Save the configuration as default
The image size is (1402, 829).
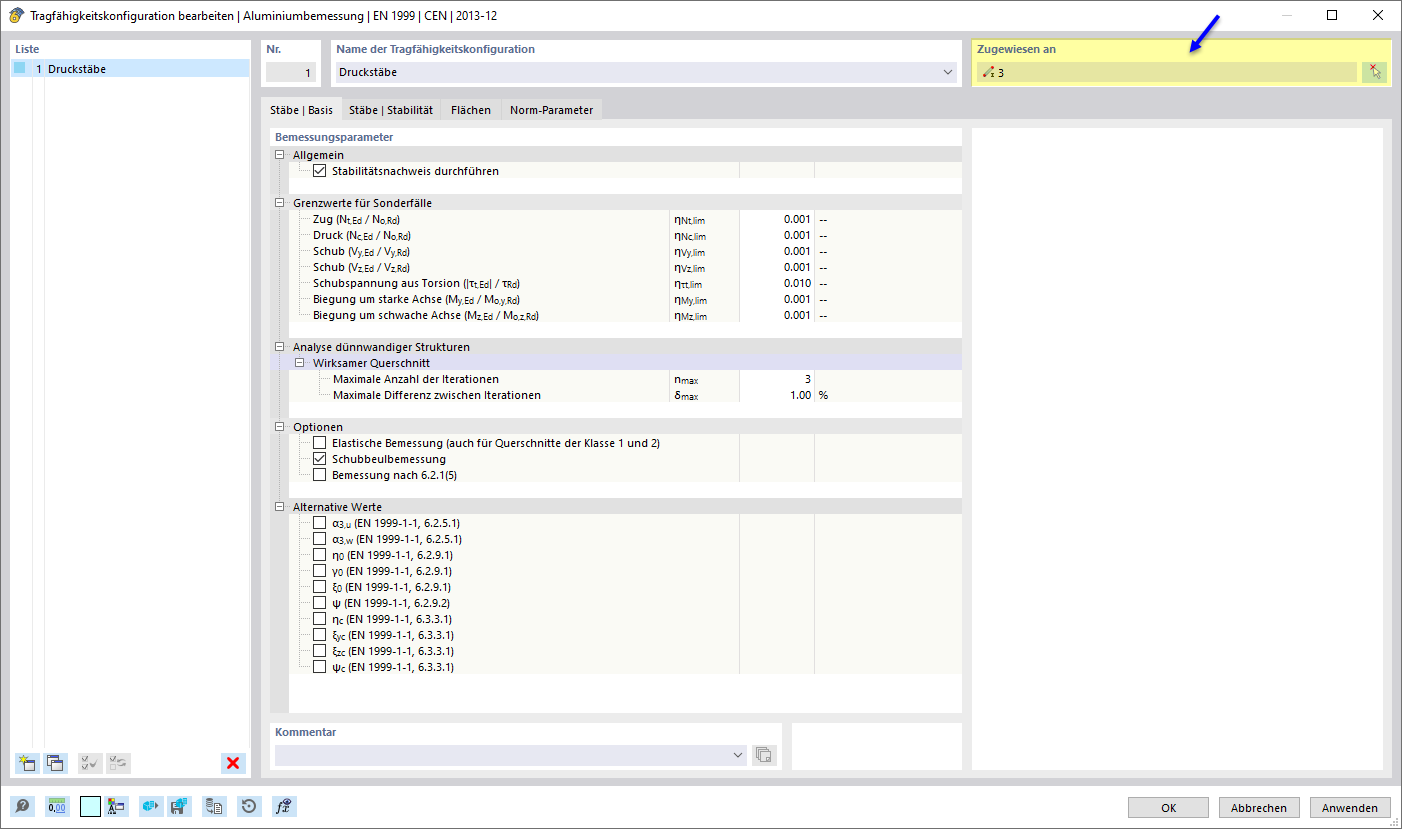click(x=179, y=806)
